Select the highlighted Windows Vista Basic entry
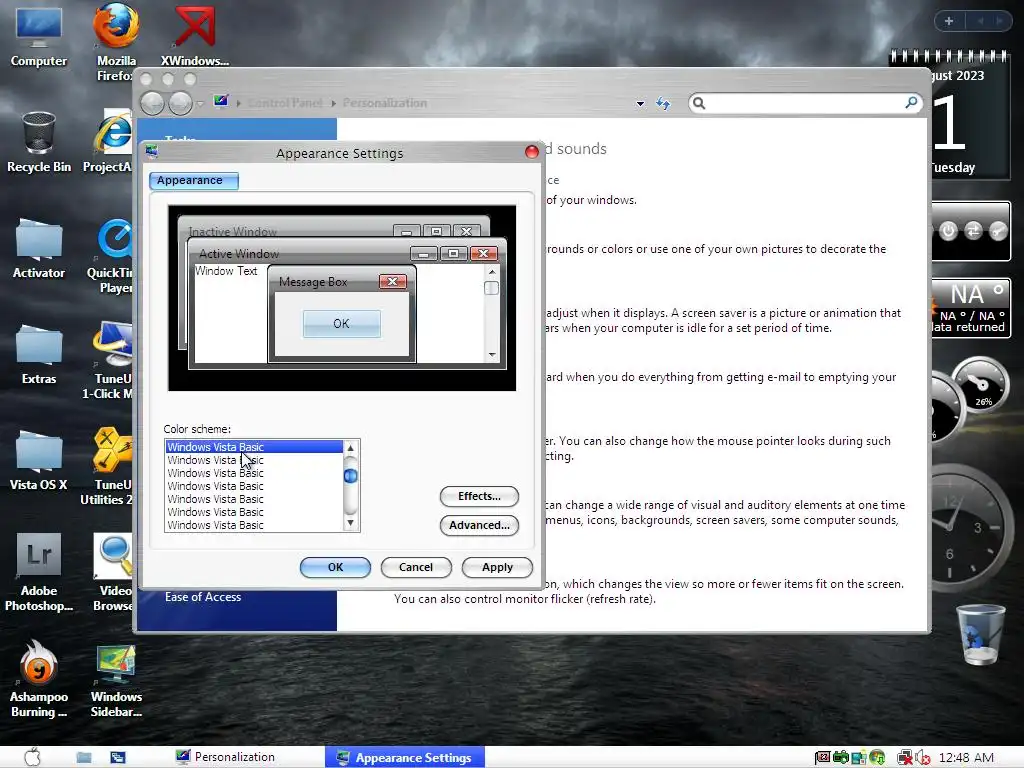 254,447
